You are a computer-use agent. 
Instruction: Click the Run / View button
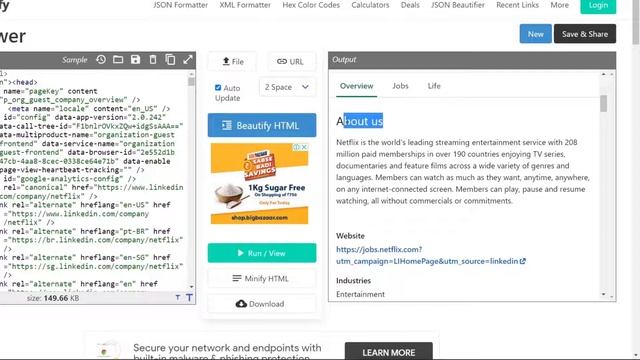pos(262,253)
